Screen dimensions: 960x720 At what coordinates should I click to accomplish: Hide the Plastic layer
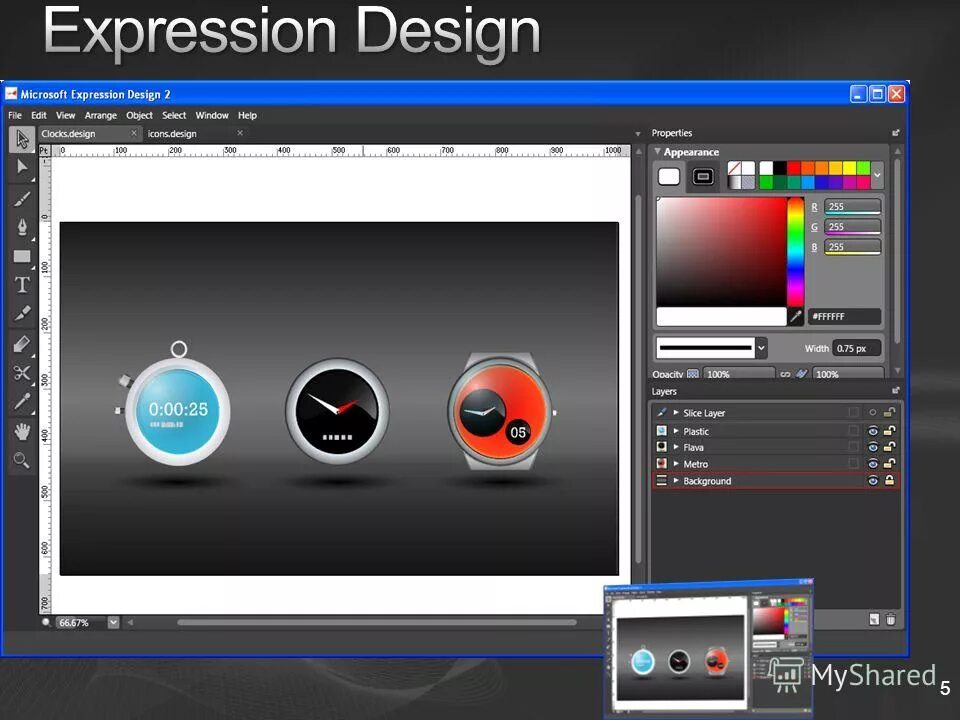pos(873,431)
